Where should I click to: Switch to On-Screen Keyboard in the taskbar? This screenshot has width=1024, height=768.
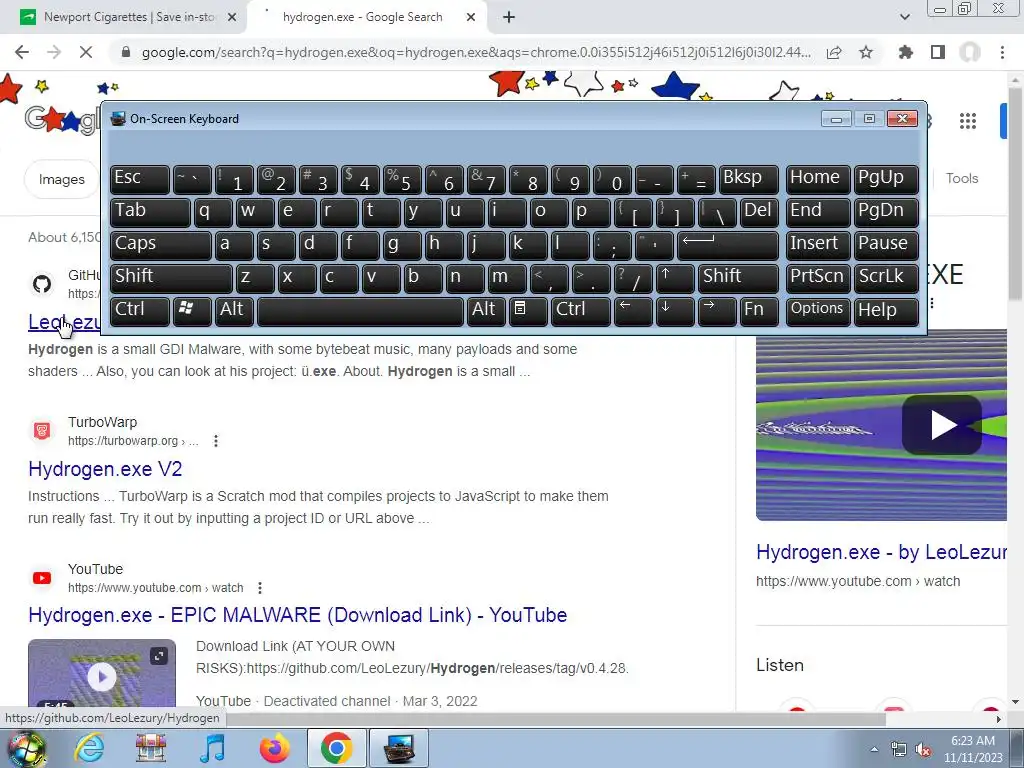399,748
